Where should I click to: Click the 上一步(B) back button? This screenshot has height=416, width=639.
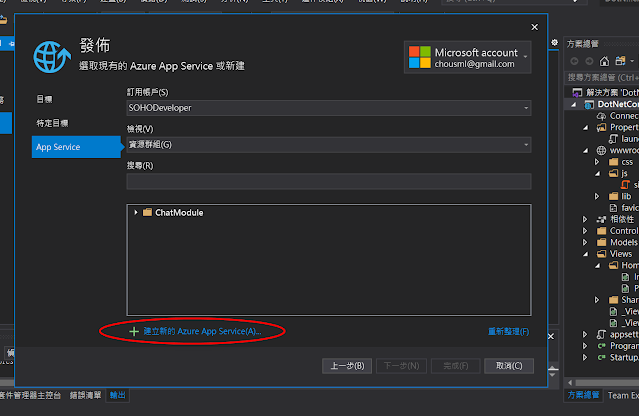point(347,366)
